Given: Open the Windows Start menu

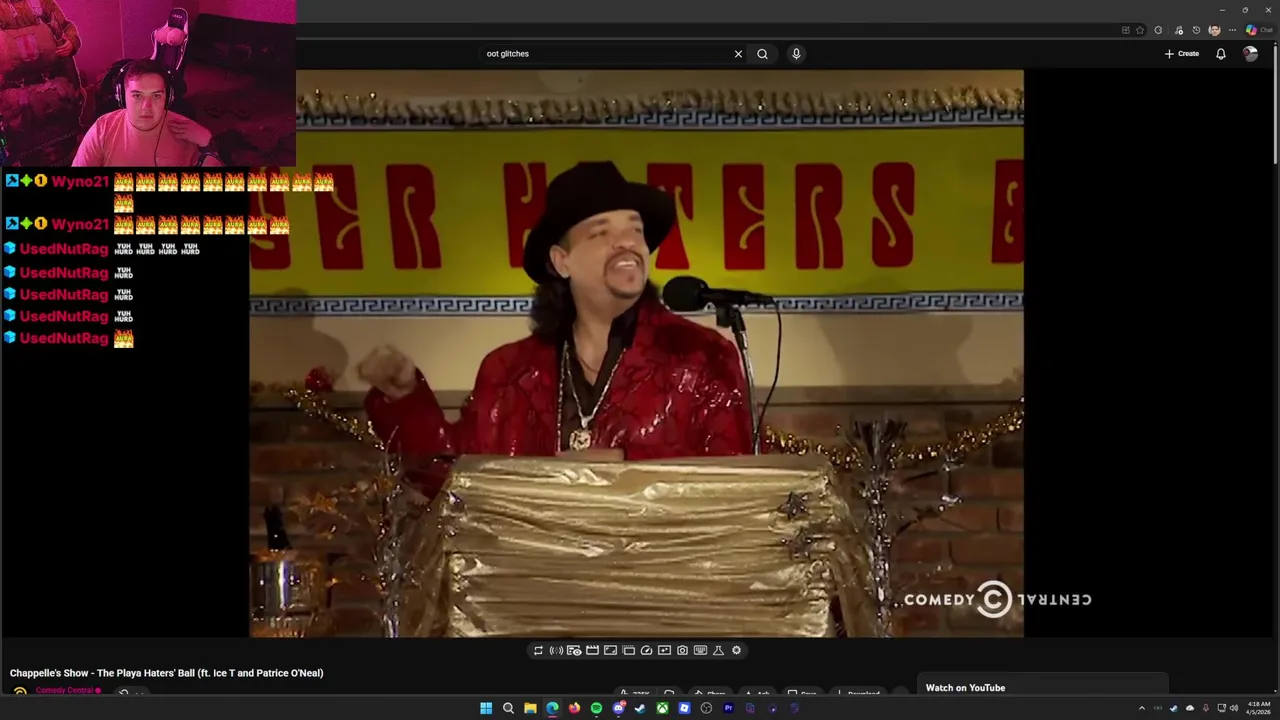Looking at the screenshot, I should tap(486, 708).
